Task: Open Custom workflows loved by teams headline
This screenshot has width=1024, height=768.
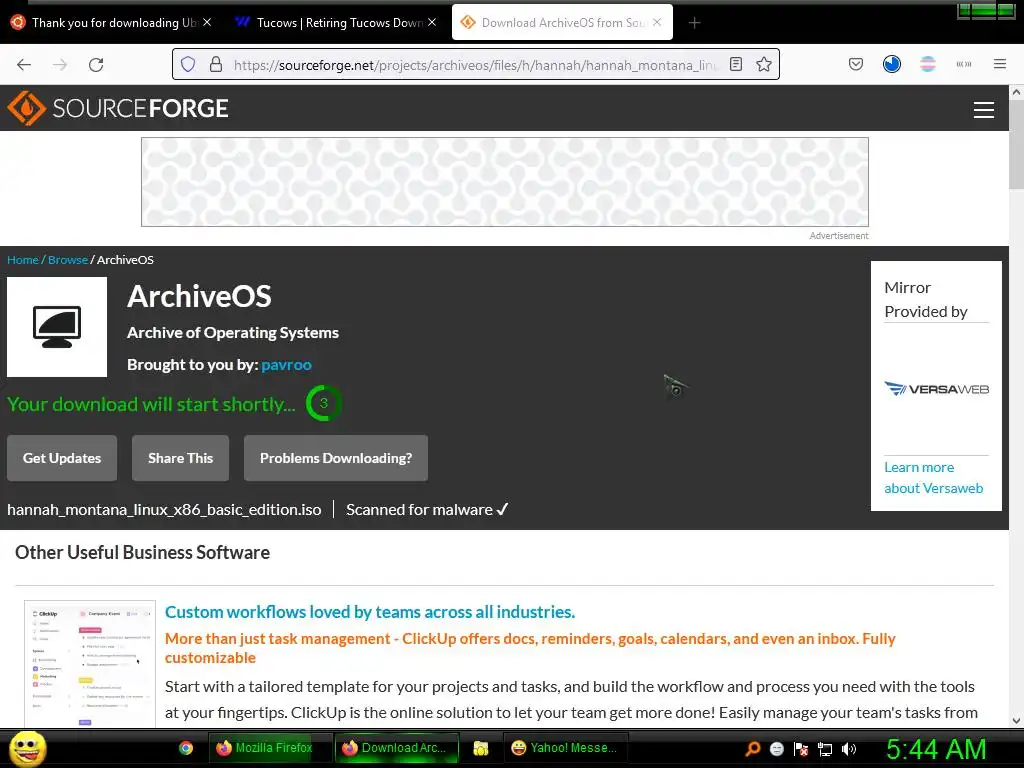Action: pos(370,612)
